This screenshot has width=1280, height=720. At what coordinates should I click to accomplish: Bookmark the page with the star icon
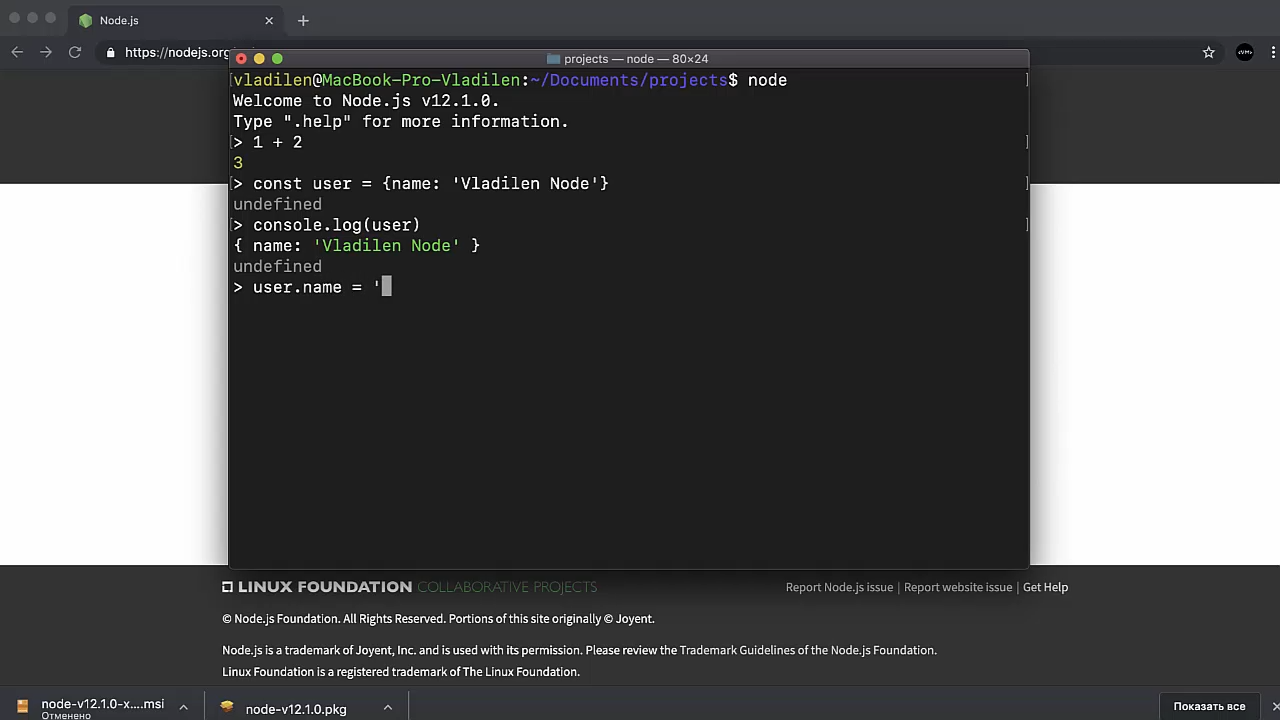coord(1208,52)
